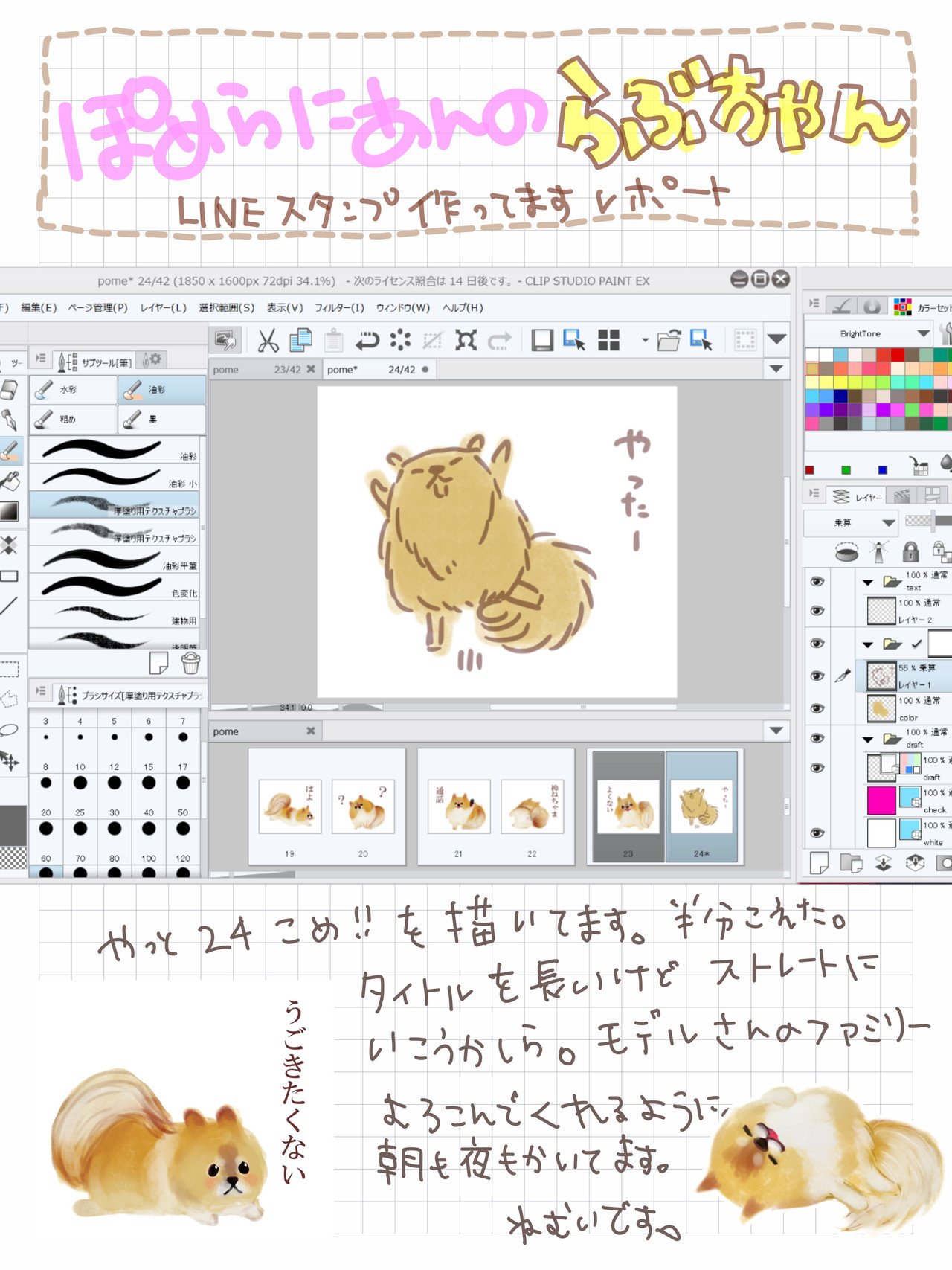Screen dimensions: 952x1270
Task: Select the 油彩 sub tool group
Action: pos(161,389)
